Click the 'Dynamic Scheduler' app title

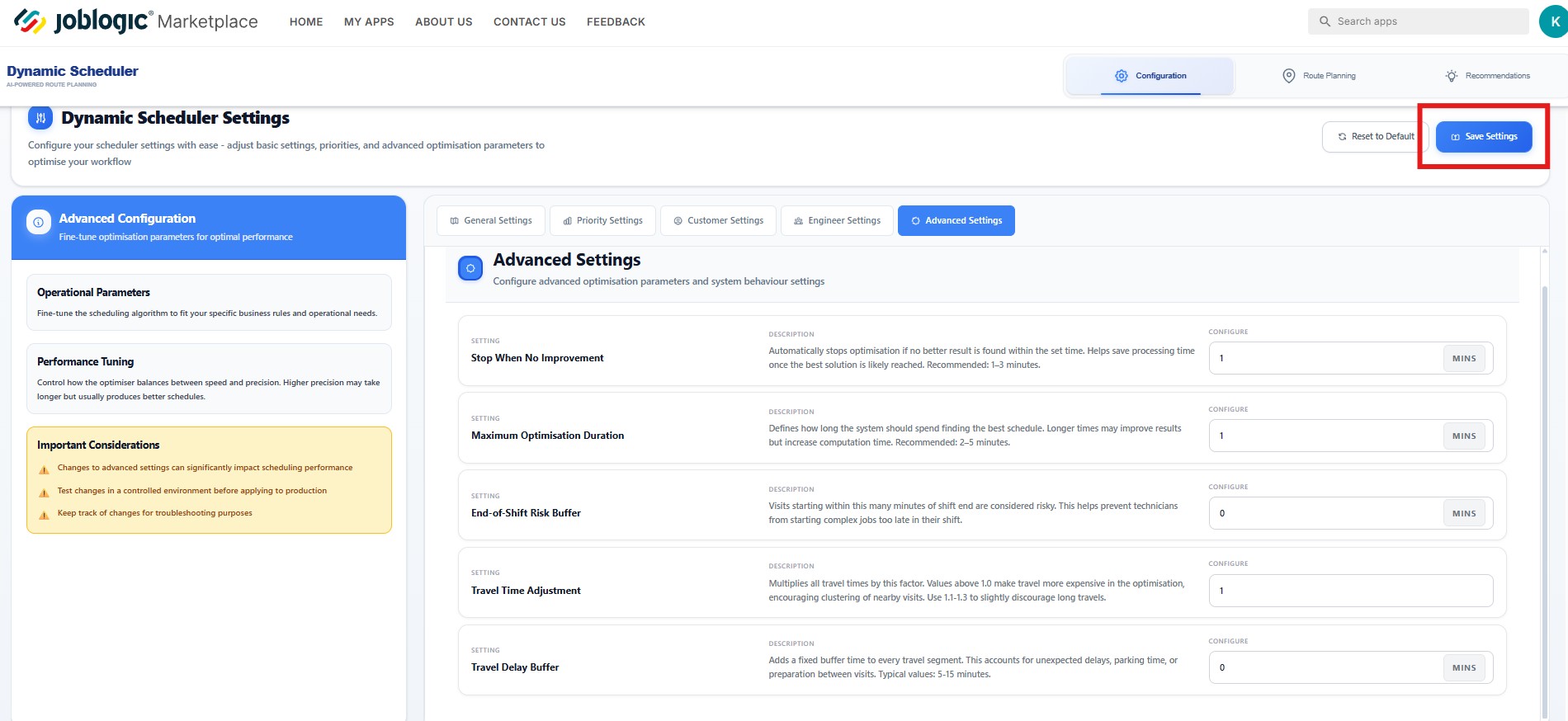(73, 71)
